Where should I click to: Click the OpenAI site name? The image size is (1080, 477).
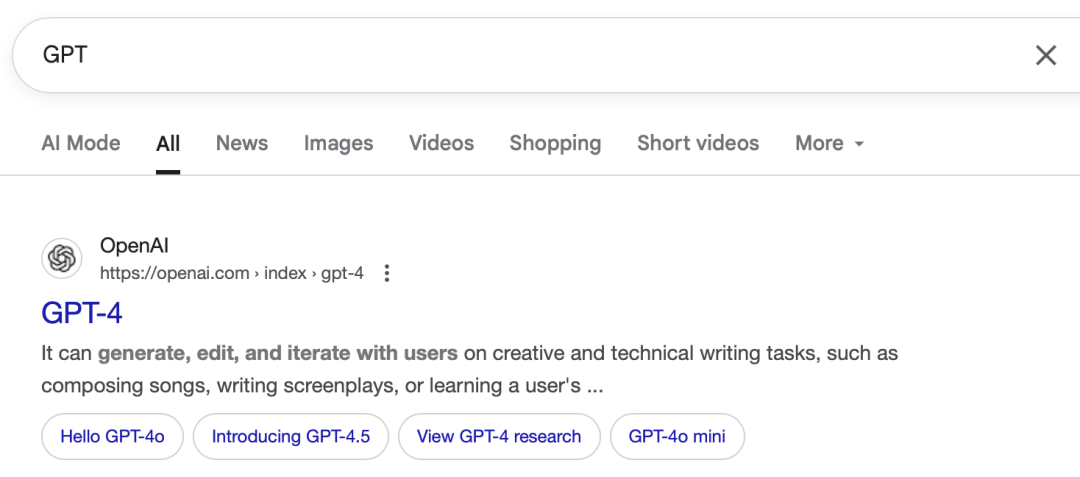tap(134, 245)
